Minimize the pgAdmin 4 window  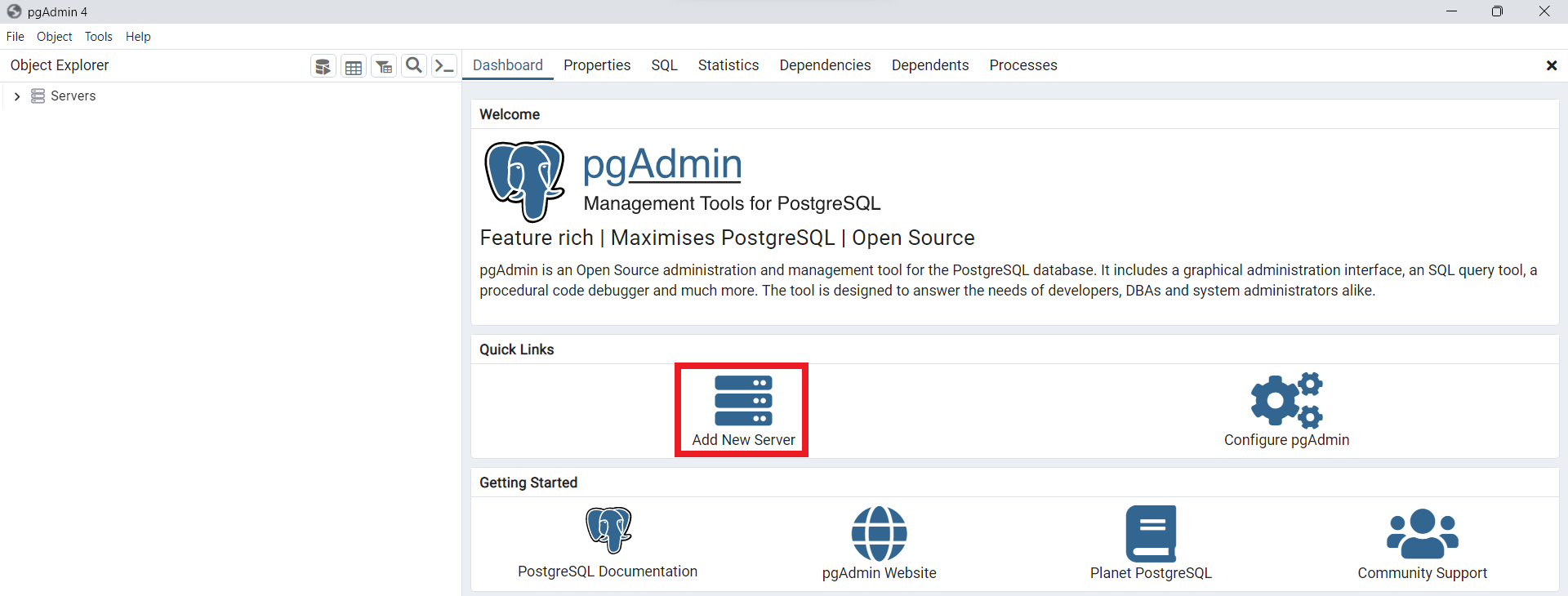click(x=1451, y=11)
